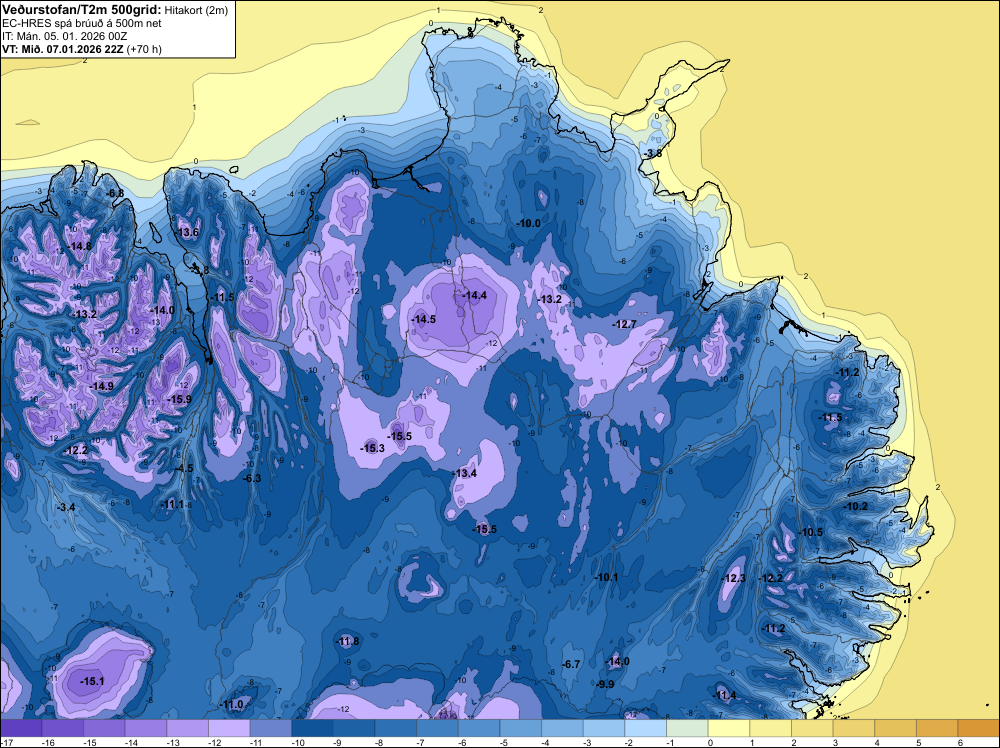Click the -13.6 temperature label

[x=187, y=232]
